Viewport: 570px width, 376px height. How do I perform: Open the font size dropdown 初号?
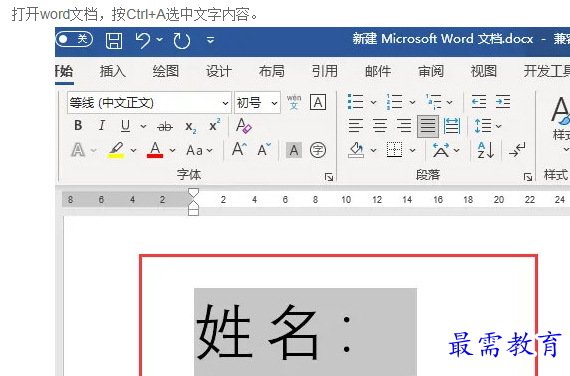tap(257, 103)
